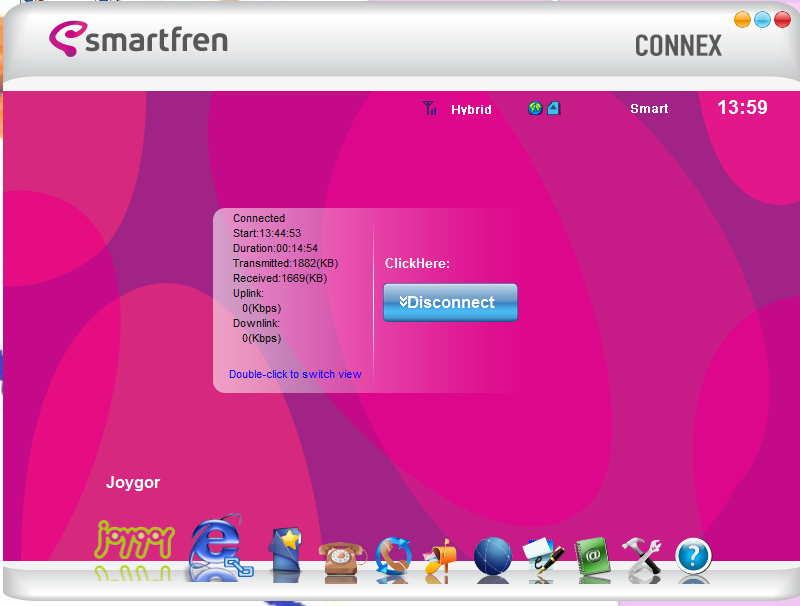Click the Smart operator name label
The width and height of the screenshot is (800, 606).
(649, 109)
